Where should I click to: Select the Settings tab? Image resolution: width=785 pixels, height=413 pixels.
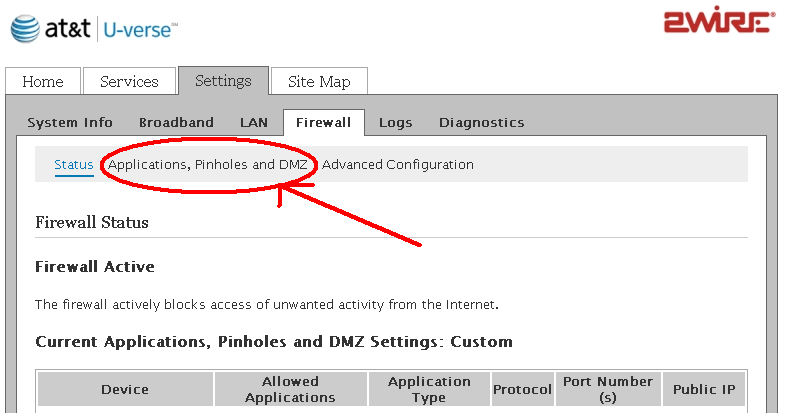[223, 81]
